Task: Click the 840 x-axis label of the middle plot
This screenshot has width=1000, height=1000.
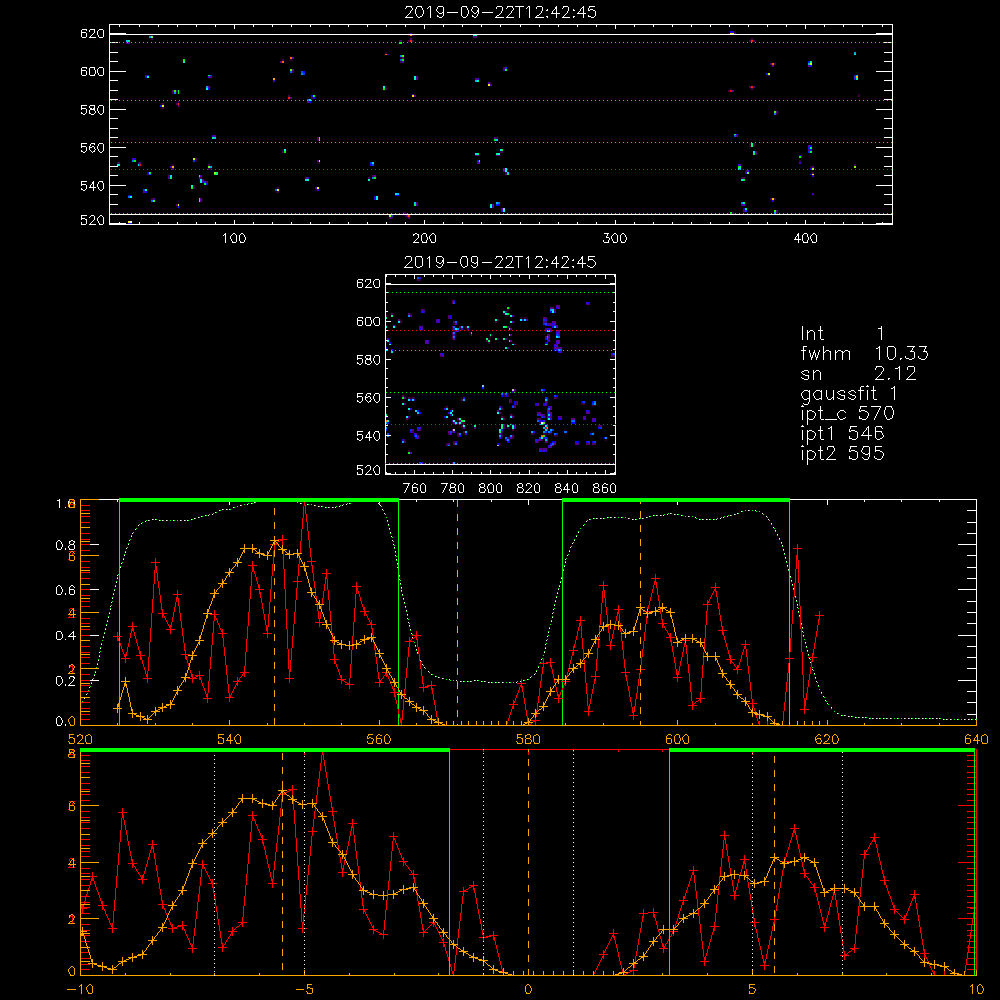Action: pyautogui.click(x=566, y=489)
